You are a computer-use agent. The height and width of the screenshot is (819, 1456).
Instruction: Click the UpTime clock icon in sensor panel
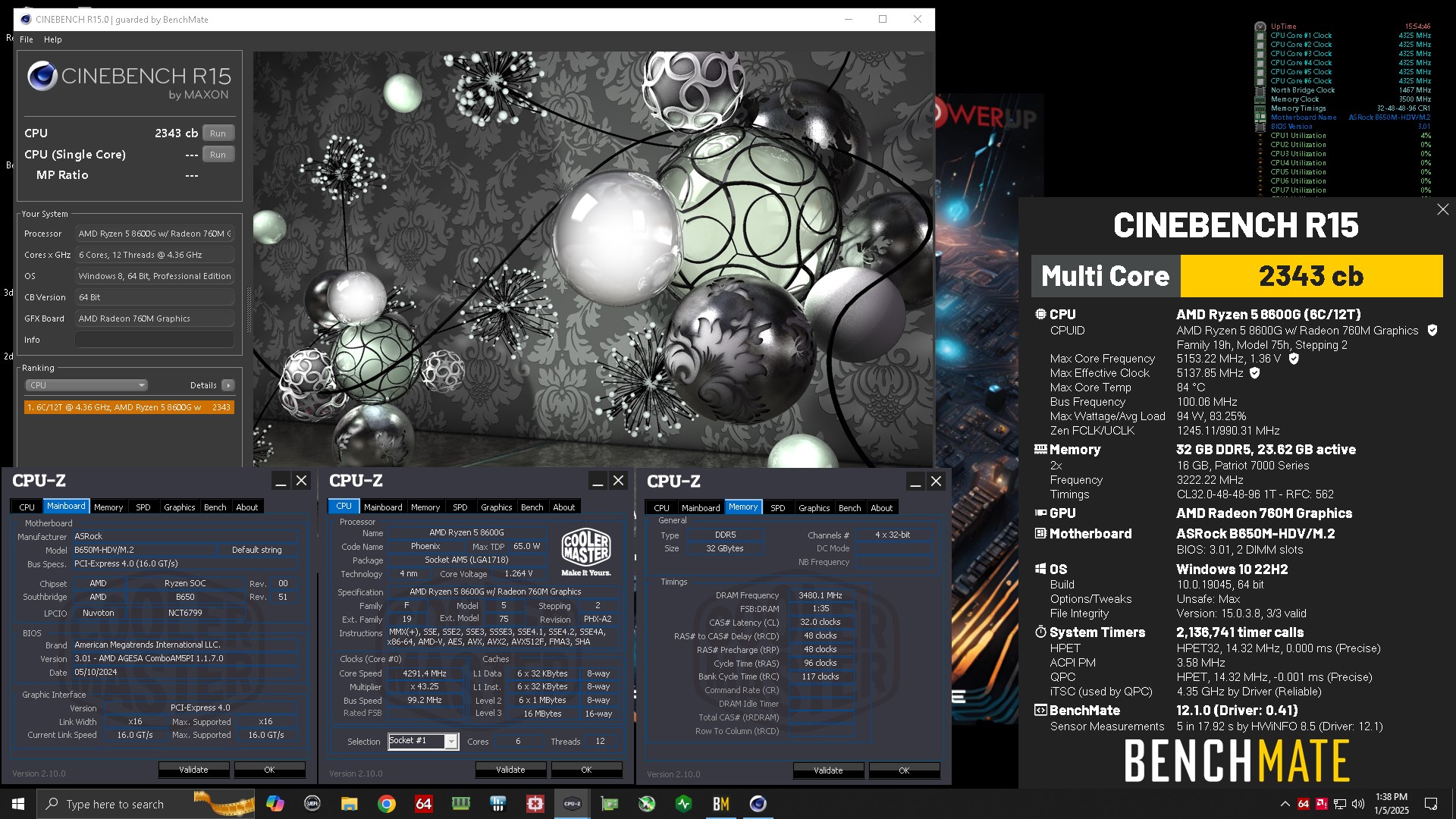(x=1260, y=27)
